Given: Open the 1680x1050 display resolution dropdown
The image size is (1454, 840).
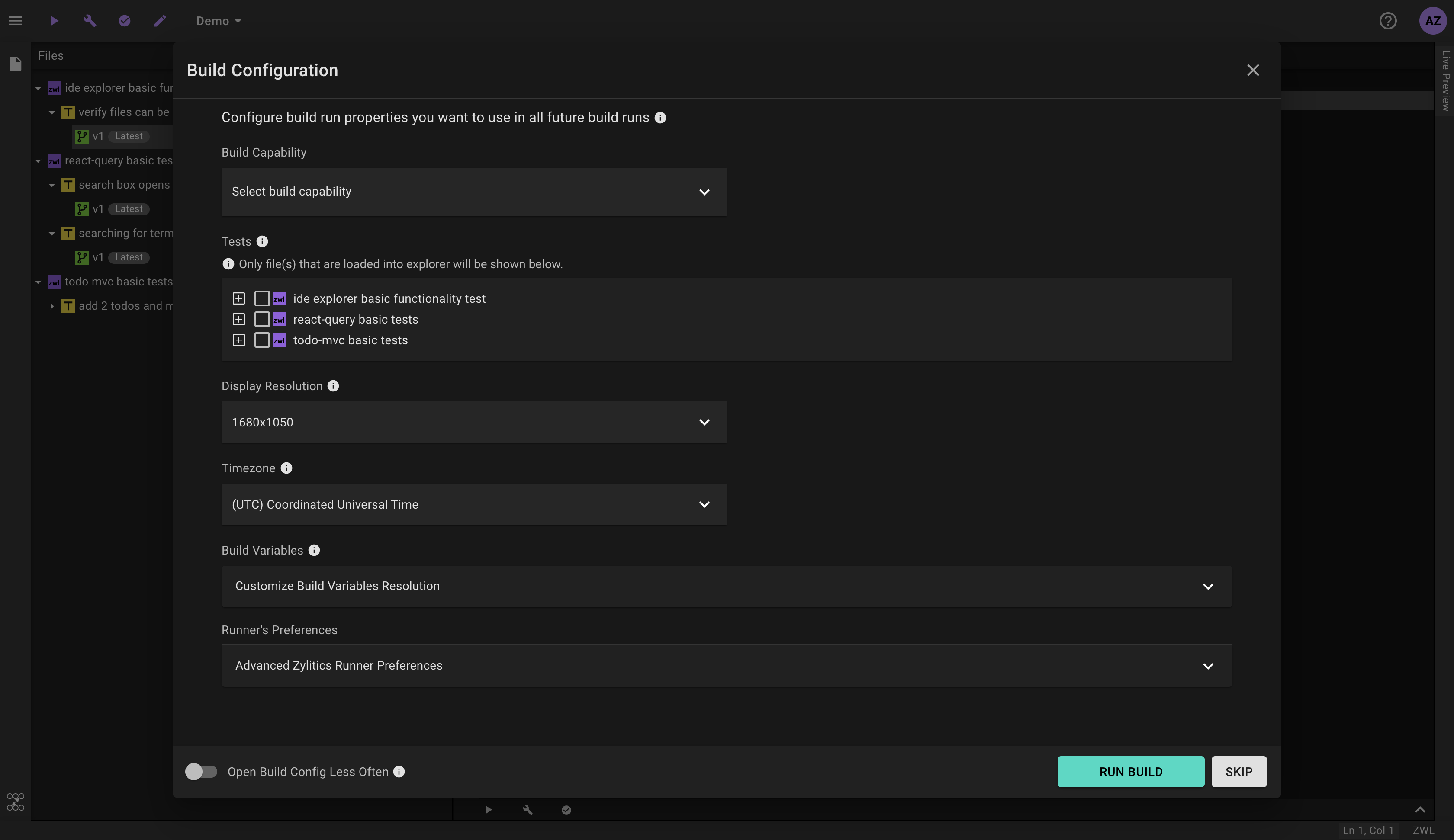Looking at the screenshot, I should (x=473, y=422).
